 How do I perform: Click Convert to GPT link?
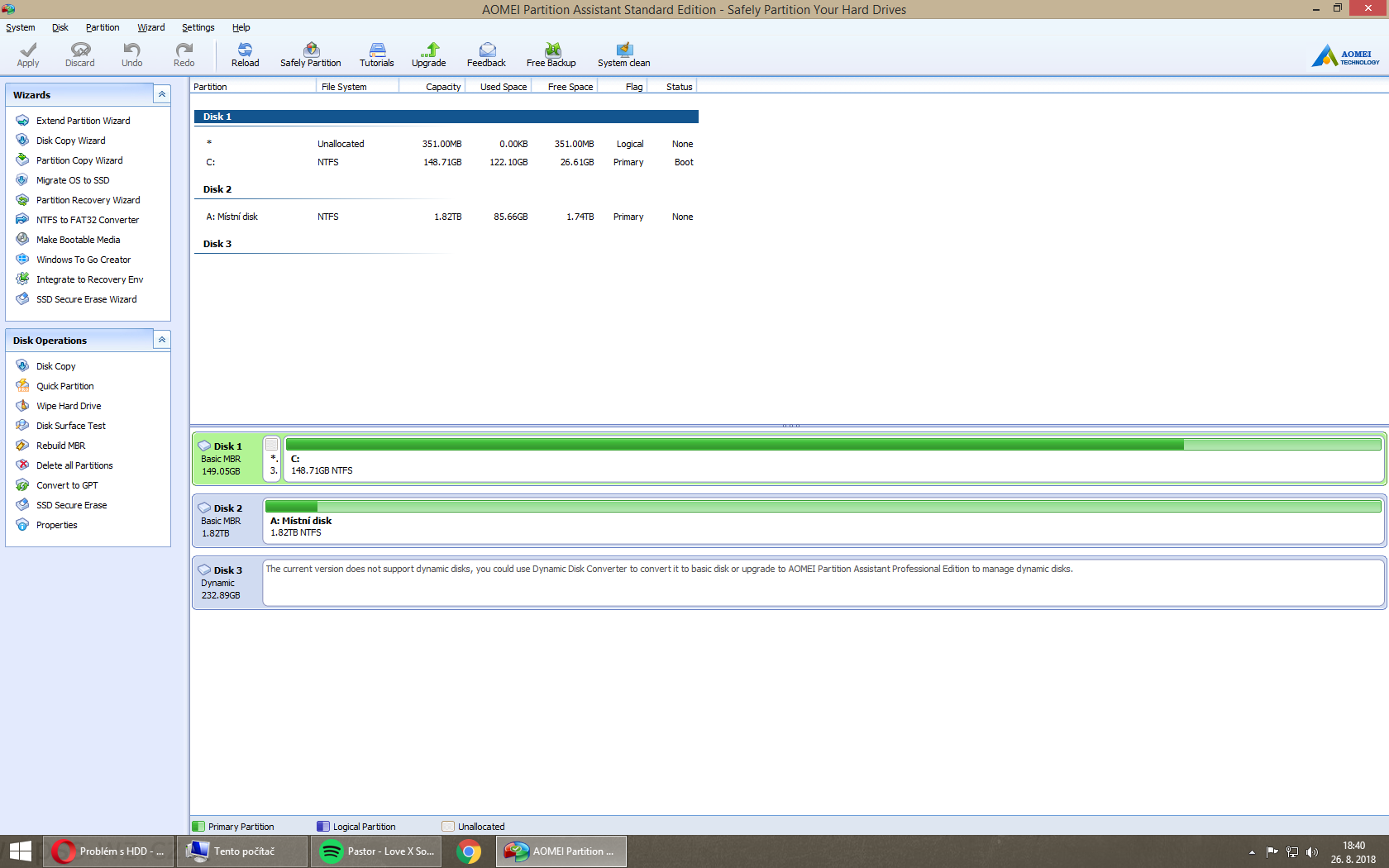coord(67,485)
